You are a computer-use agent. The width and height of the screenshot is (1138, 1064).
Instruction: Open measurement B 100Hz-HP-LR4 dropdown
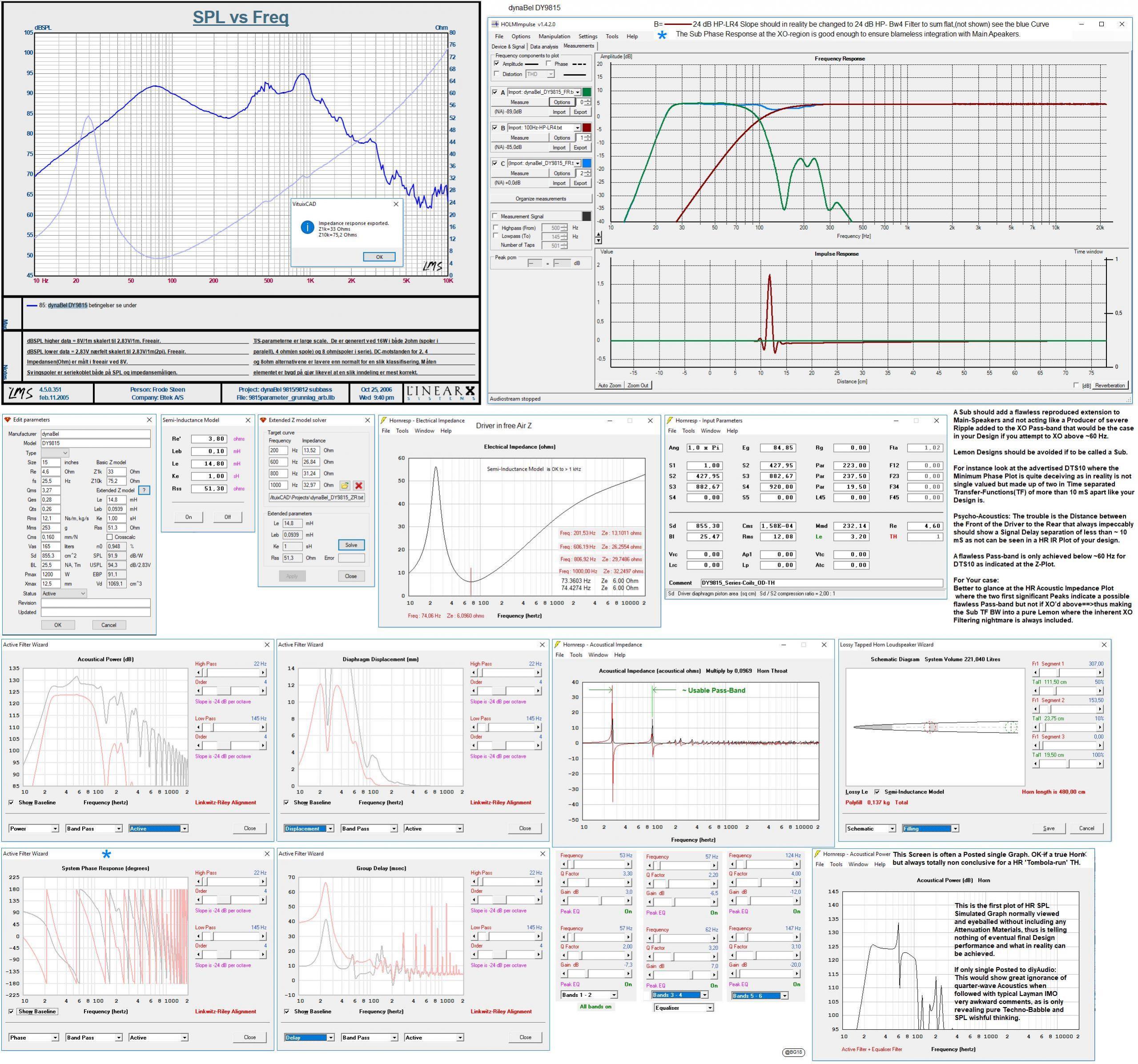pos(578,128)
